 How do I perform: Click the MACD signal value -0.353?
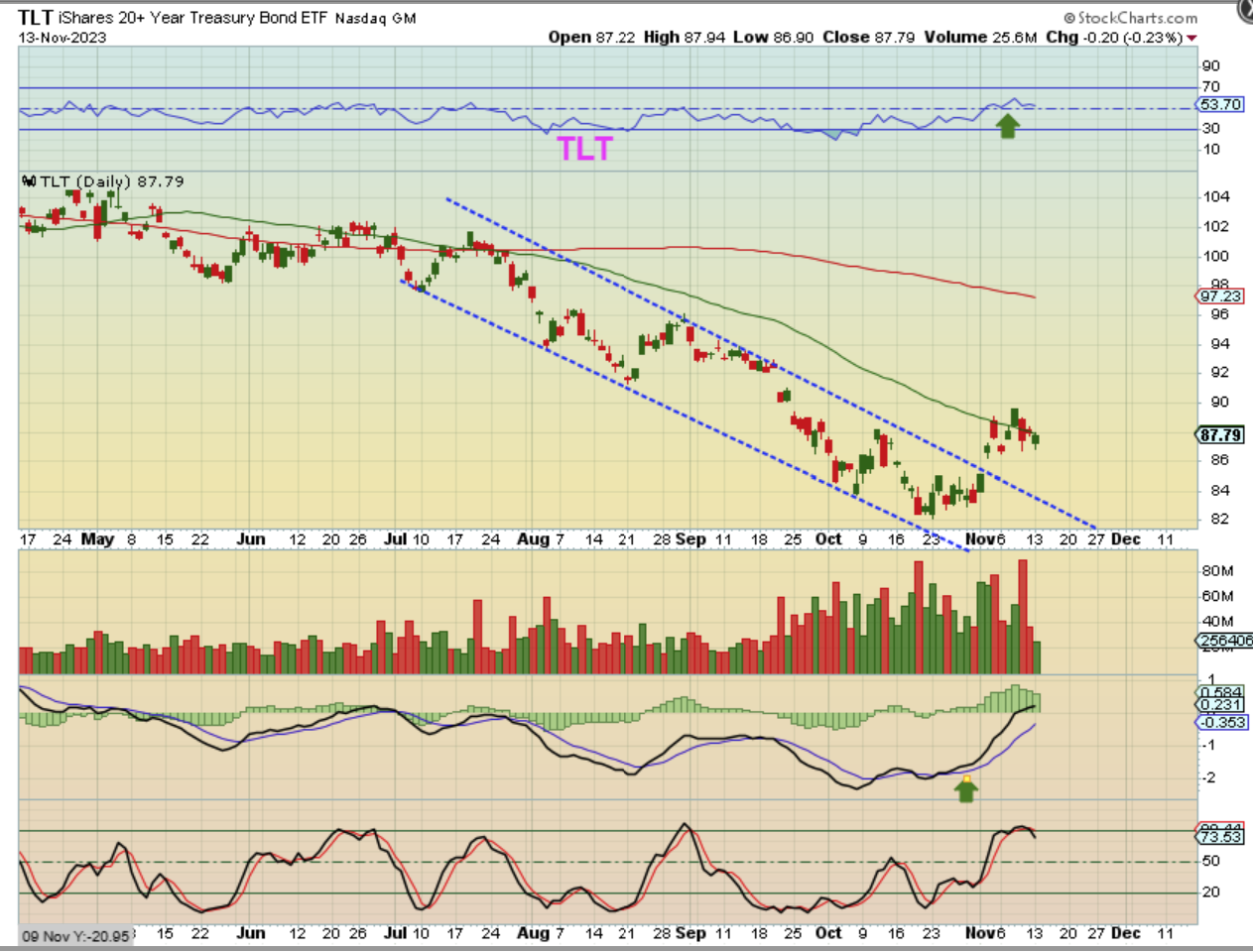point(1222,722)
